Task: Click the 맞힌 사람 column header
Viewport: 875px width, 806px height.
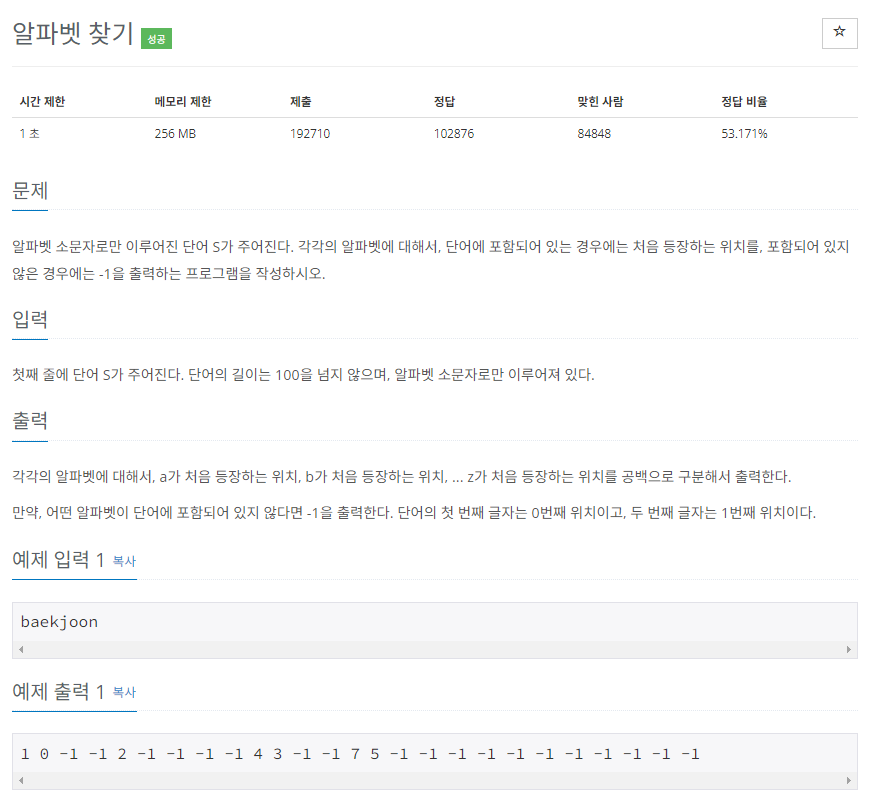Action: tap(600, 102)
